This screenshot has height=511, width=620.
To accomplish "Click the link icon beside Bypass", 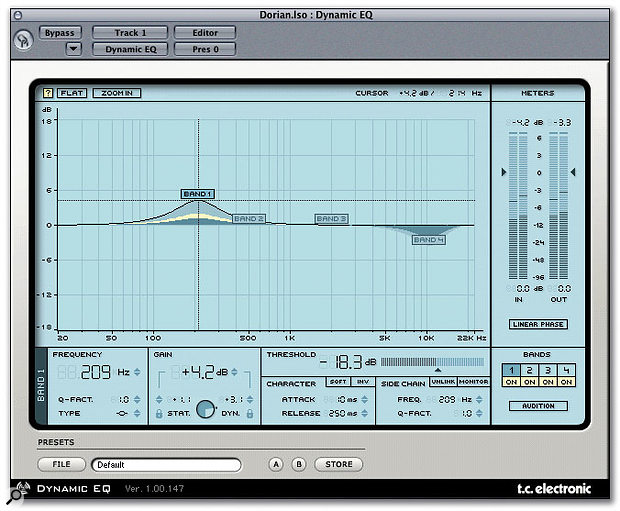I will point(23,40).
